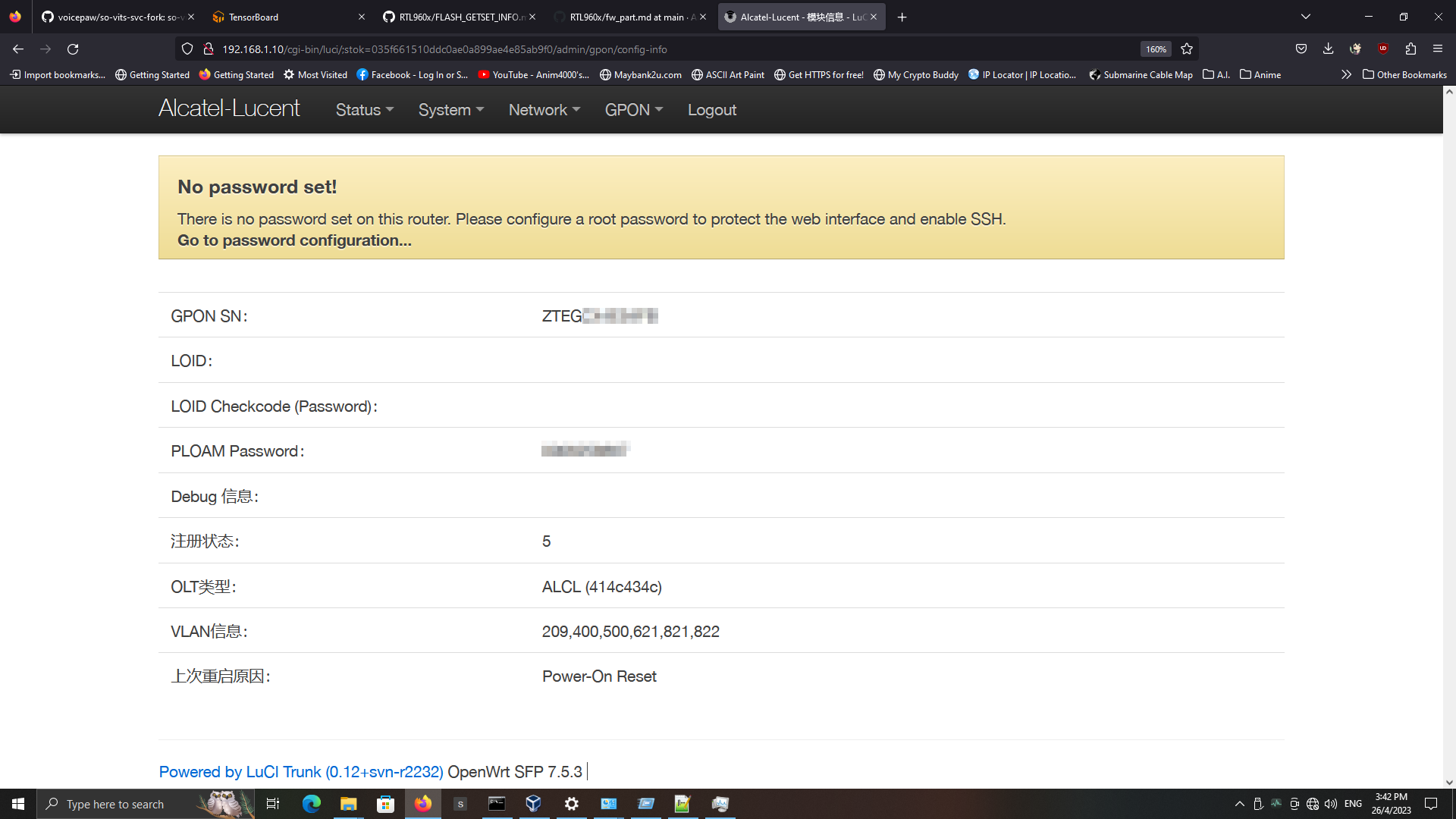Select the Power-On Reset value
1456x819 pixels.
tap(599, 676)
